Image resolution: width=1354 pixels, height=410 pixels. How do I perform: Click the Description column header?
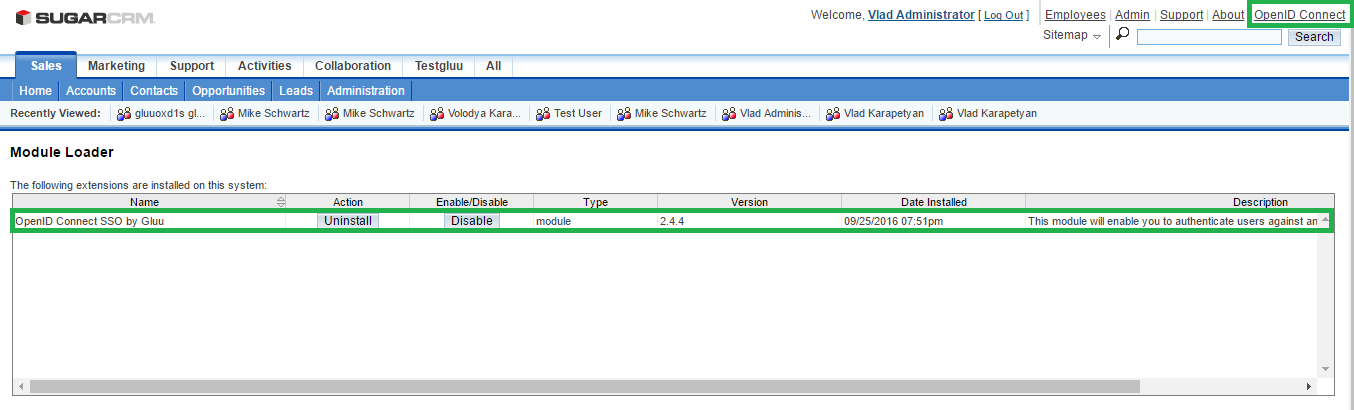[1260, 202]
